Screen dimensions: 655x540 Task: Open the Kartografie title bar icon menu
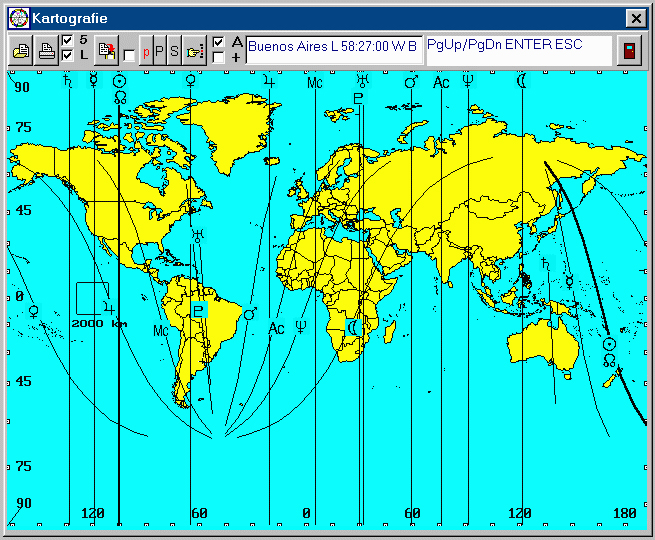pos(18,18)
